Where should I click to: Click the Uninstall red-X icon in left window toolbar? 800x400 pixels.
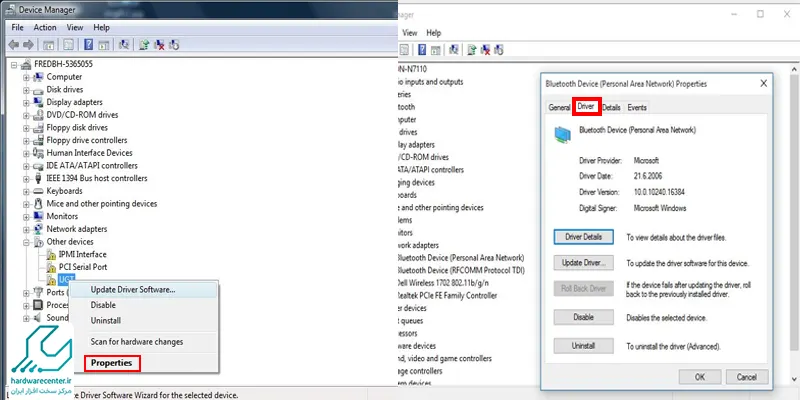tap(159, 45)
